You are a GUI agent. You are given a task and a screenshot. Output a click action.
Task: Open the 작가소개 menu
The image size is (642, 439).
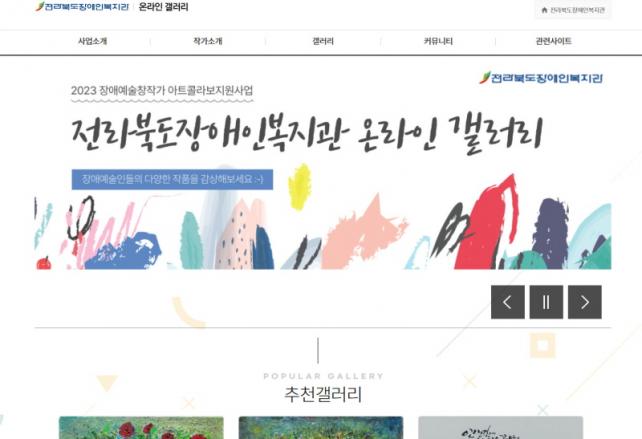[x=208, y=41]
